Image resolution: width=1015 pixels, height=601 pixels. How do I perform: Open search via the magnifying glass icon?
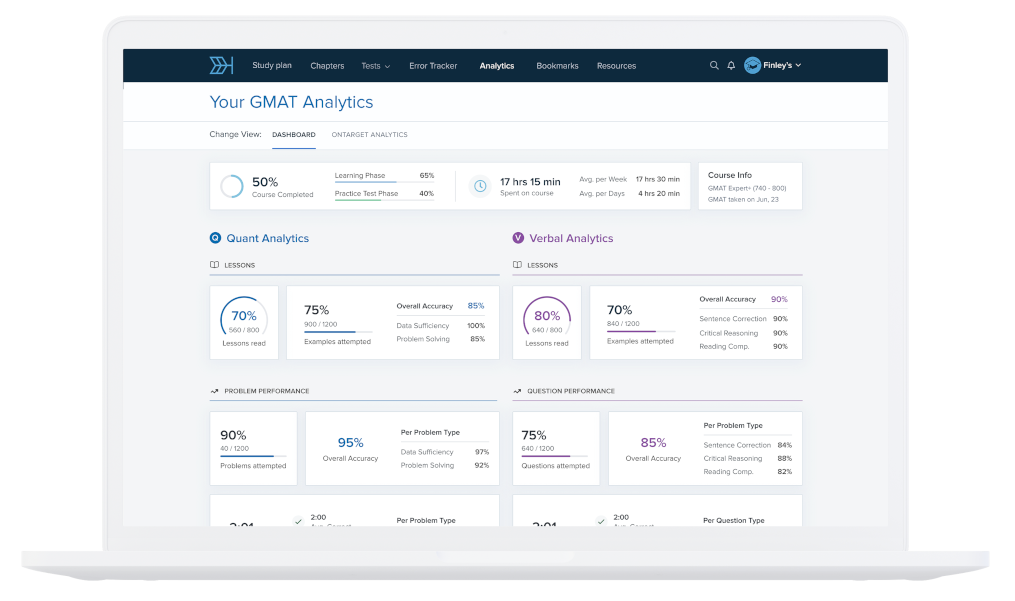(x=714, y=66)
